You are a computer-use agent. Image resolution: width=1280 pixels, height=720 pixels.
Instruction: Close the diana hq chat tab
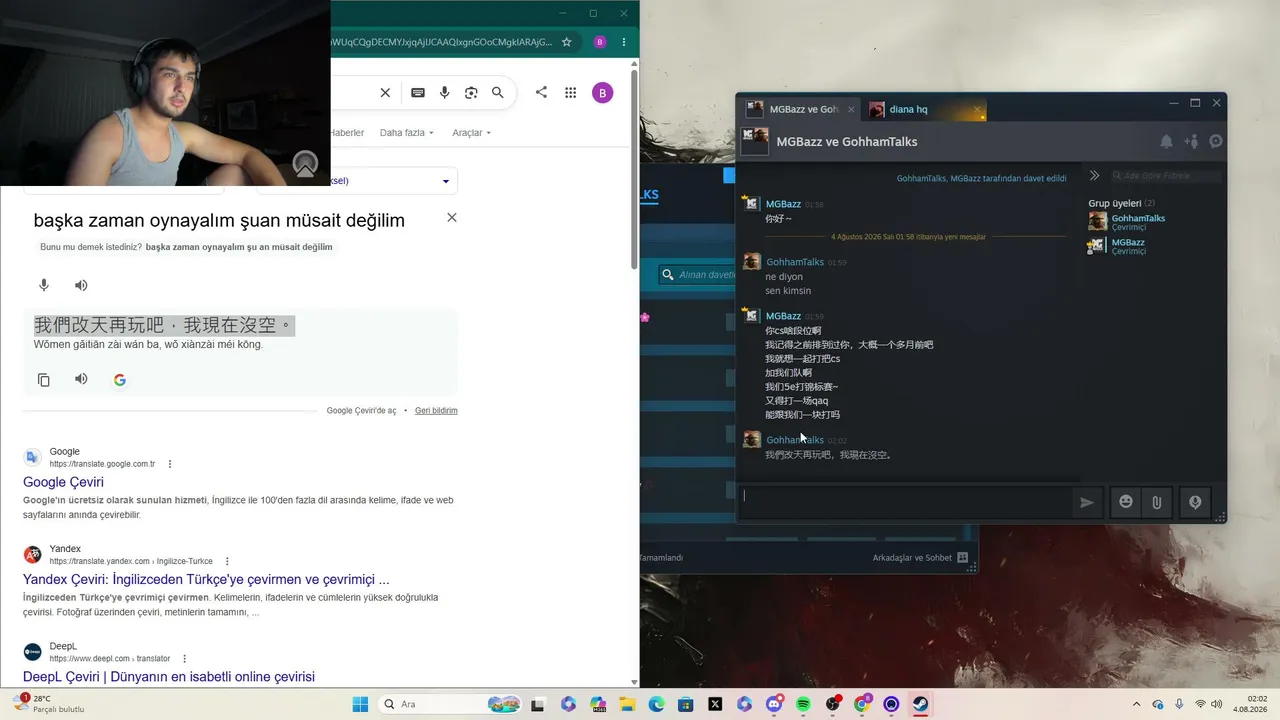pos(978,109)
